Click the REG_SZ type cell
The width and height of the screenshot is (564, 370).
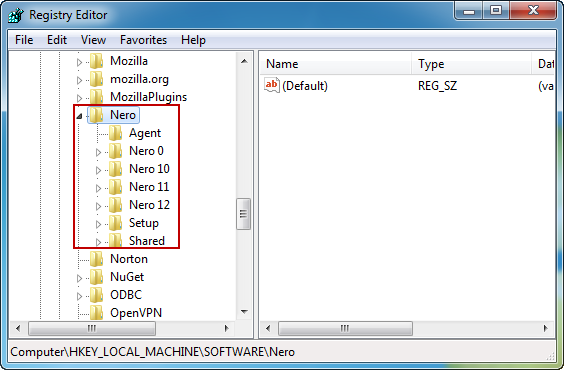coord(437,86)
